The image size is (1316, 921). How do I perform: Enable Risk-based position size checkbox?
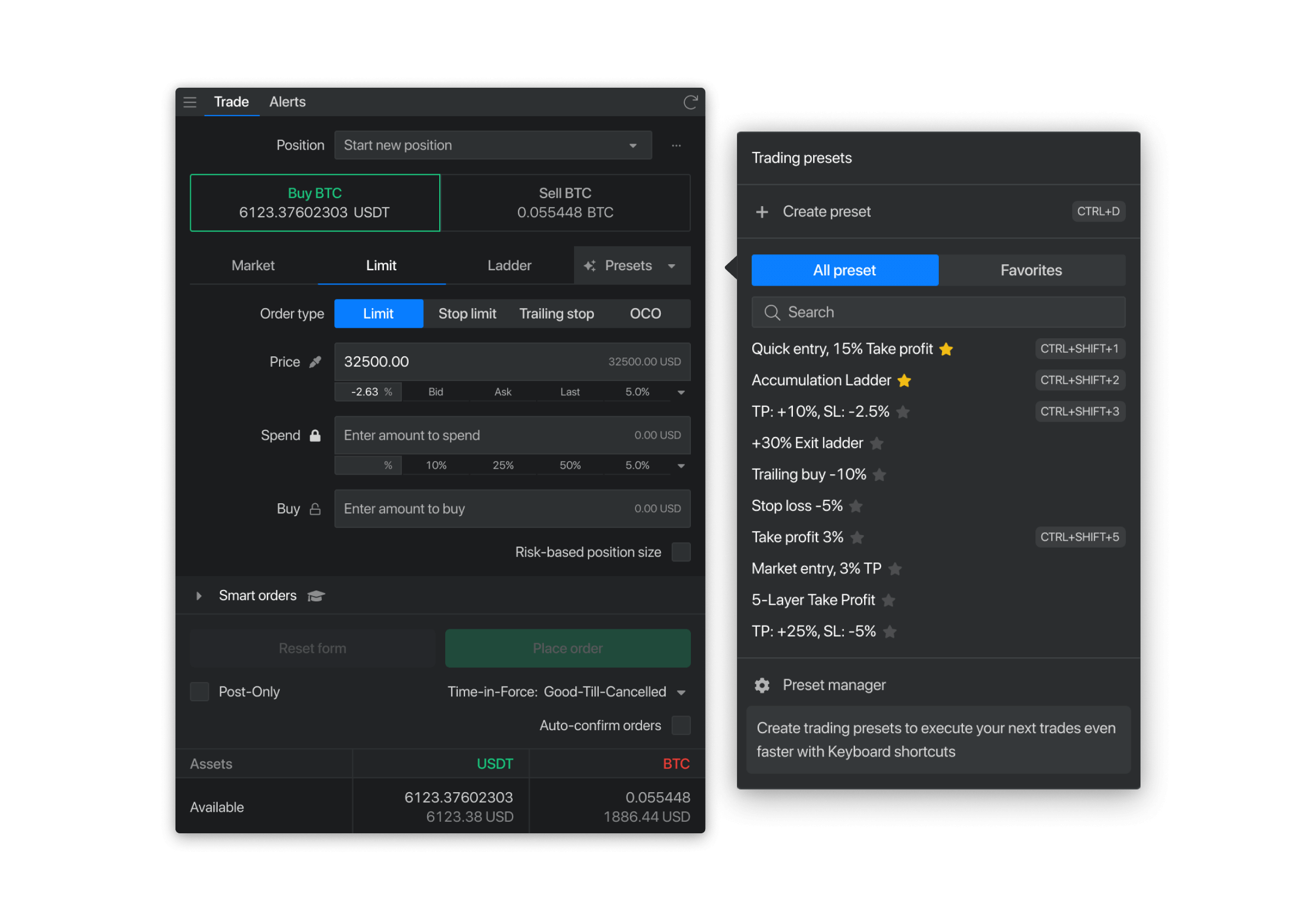click(681, 552)
